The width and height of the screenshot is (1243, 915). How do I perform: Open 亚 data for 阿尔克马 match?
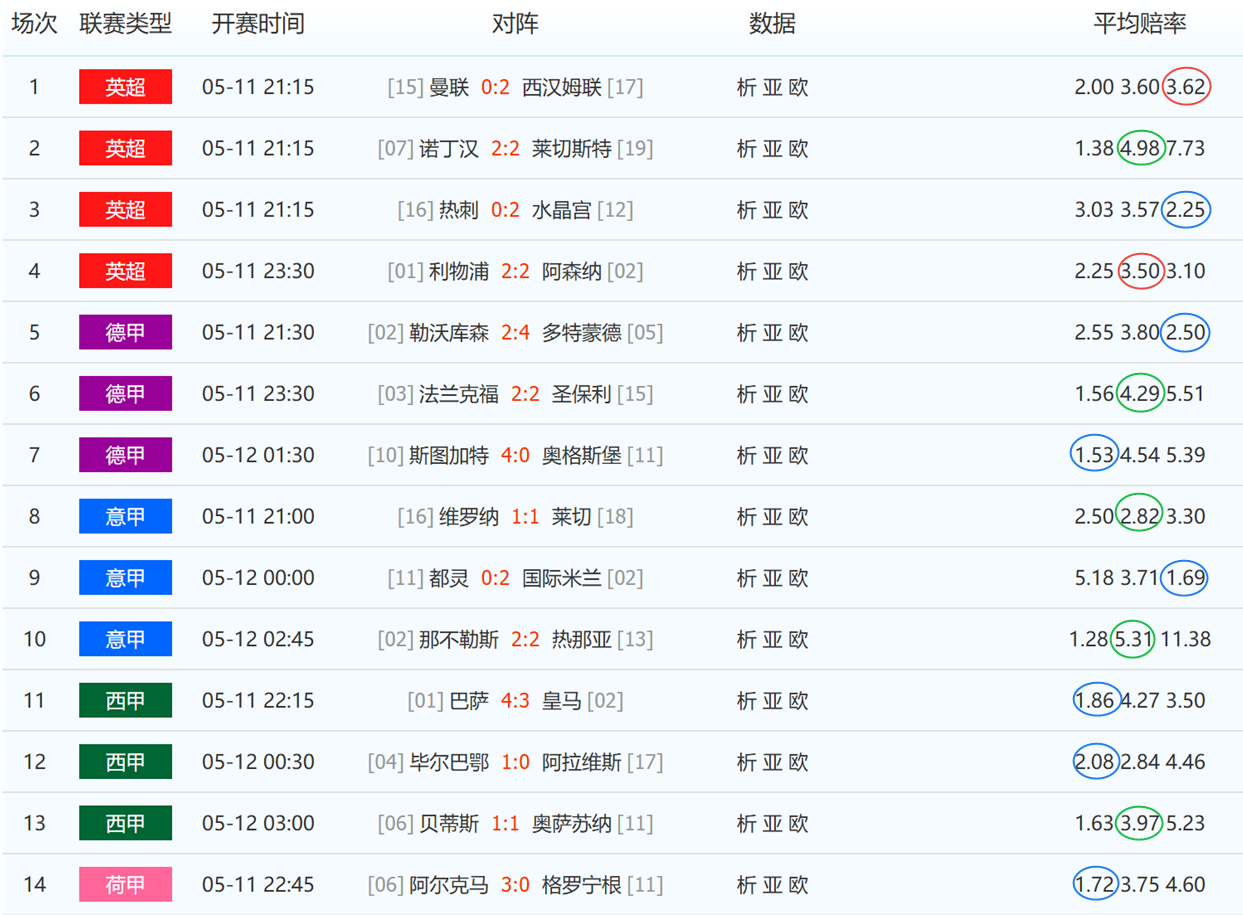point(772,885)
